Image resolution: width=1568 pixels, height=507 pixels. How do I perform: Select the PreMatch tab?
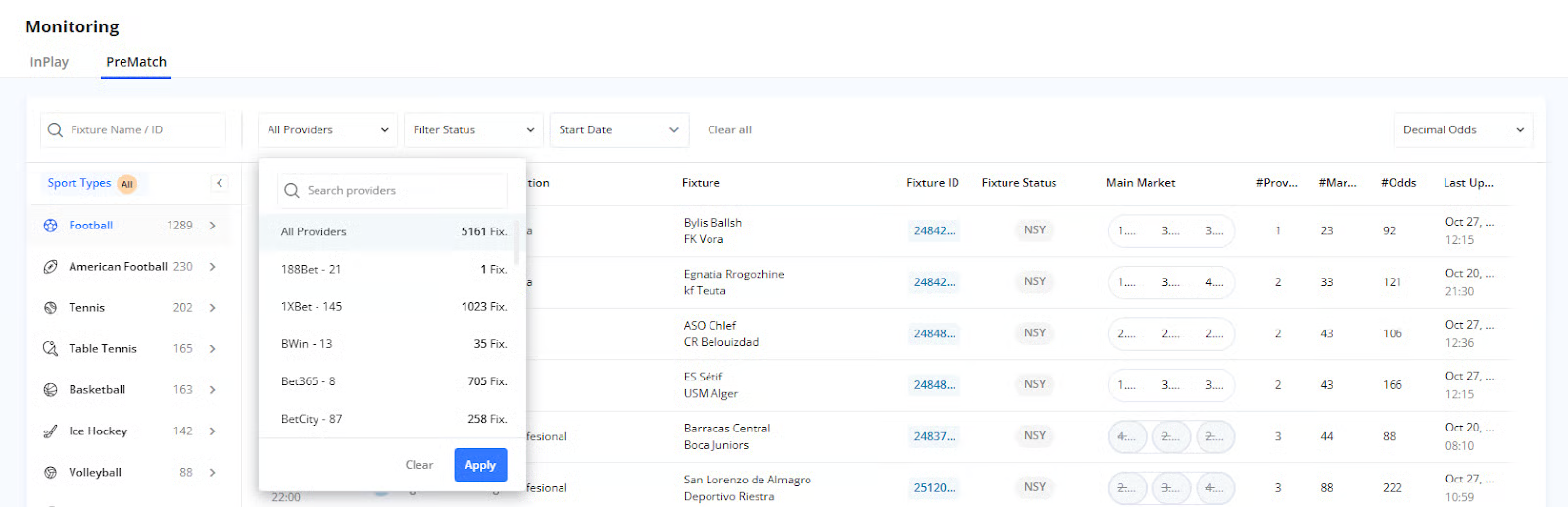tap(136, 62)
